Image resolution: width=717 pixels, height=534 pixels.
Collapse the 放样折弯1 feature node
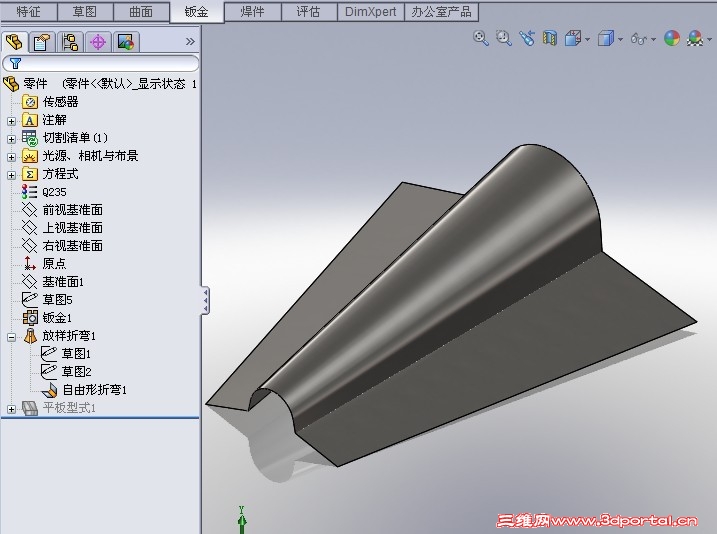point(11,337)
